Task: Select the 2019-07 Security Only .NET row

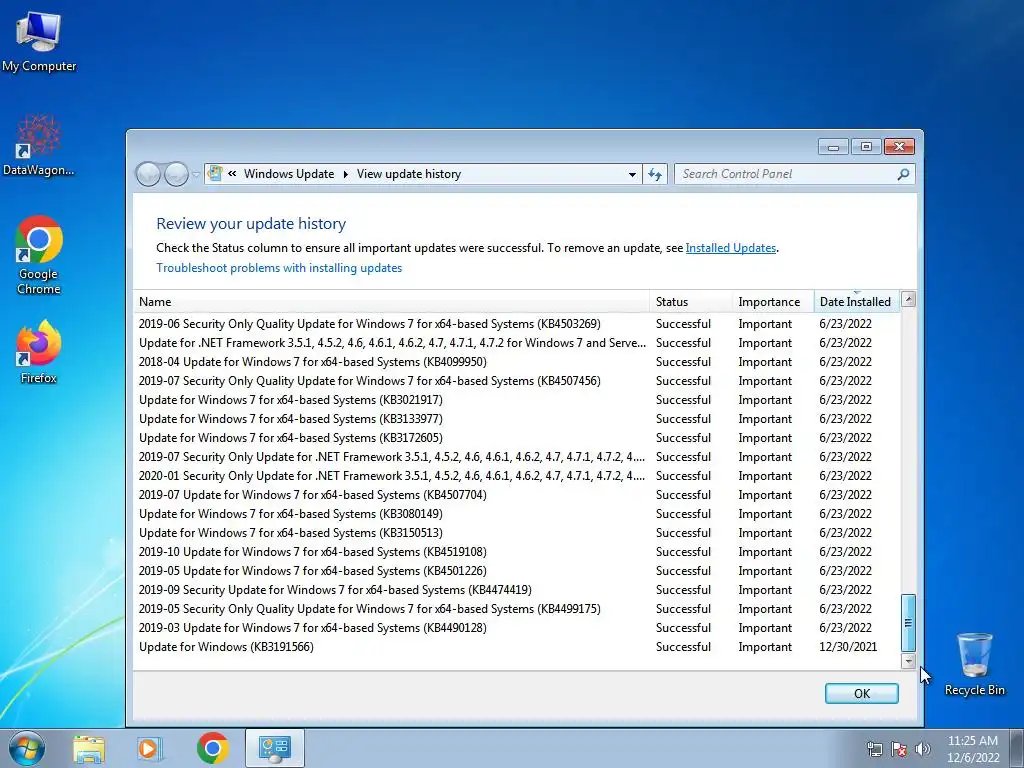Action: point(516,456)
